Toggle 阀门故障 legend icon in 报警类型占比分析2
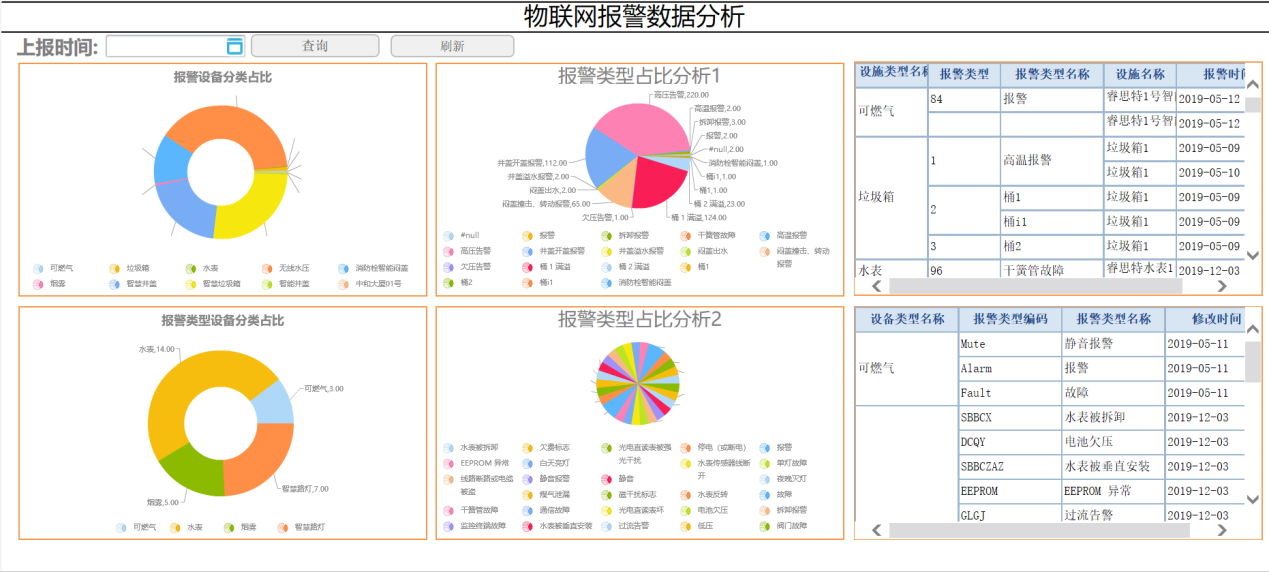This screenshot has height=572, width=1269. (x=766, y=526)
